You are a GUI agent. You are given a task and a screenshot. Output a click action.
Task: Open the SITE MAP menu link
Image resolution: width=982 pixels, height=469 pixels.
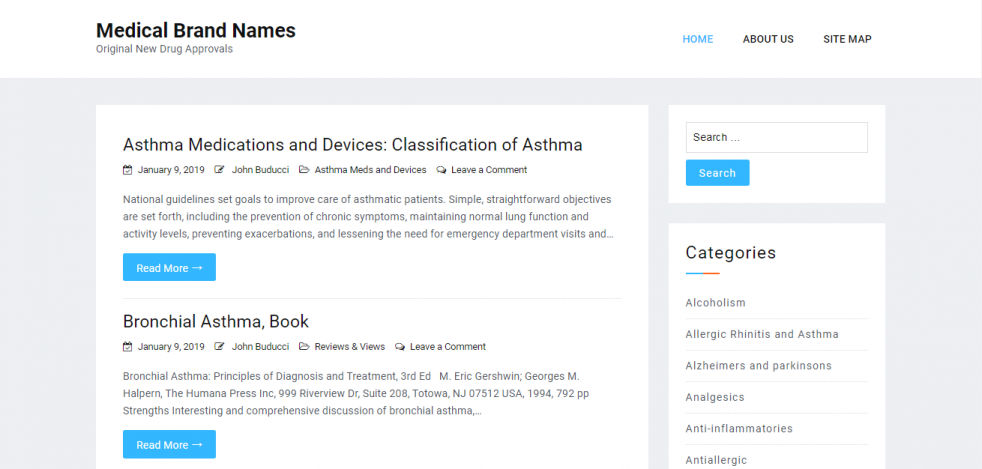click(x=847, y=39)
